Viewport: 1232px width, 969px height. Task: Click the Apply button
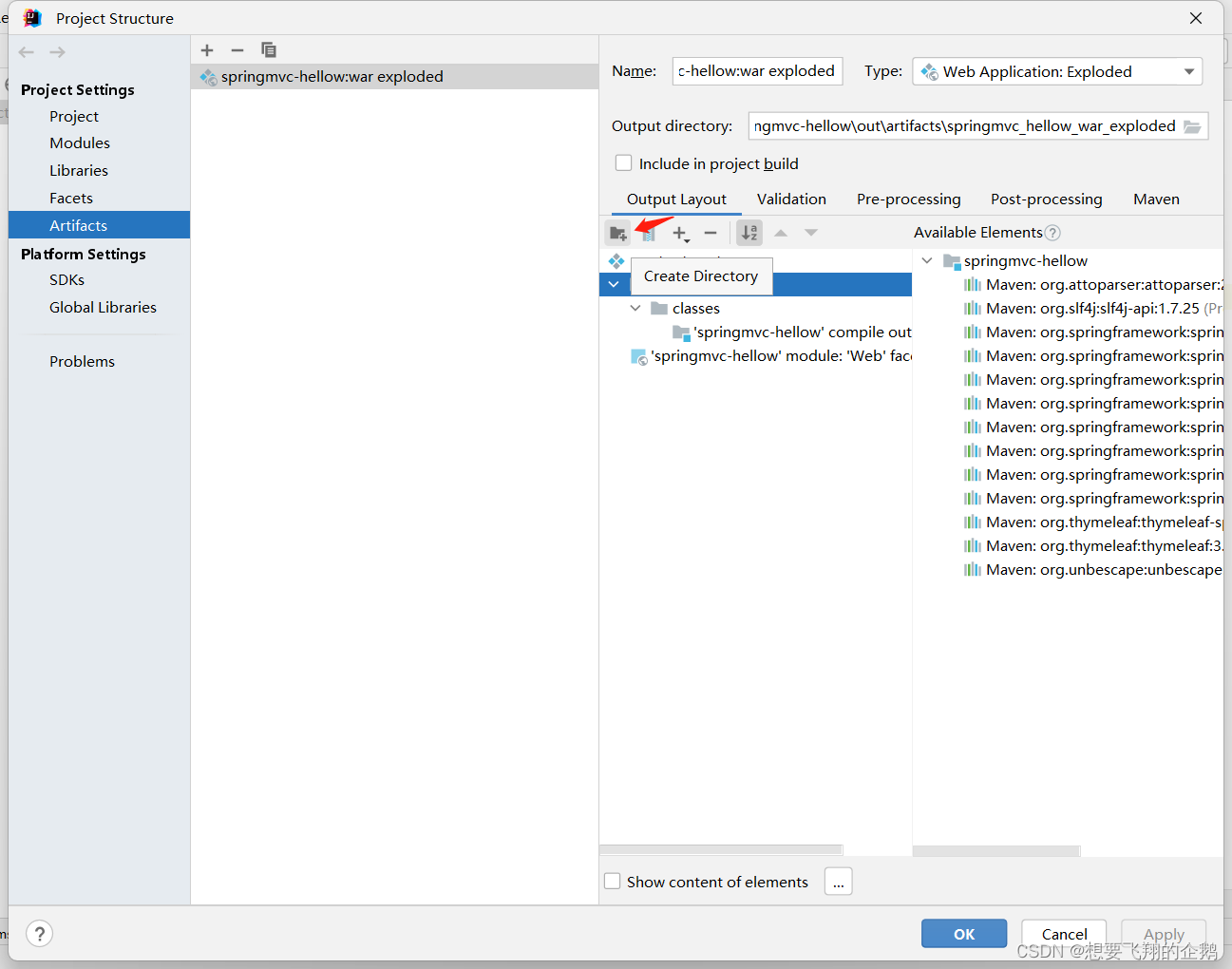[x=1164, y=934]
